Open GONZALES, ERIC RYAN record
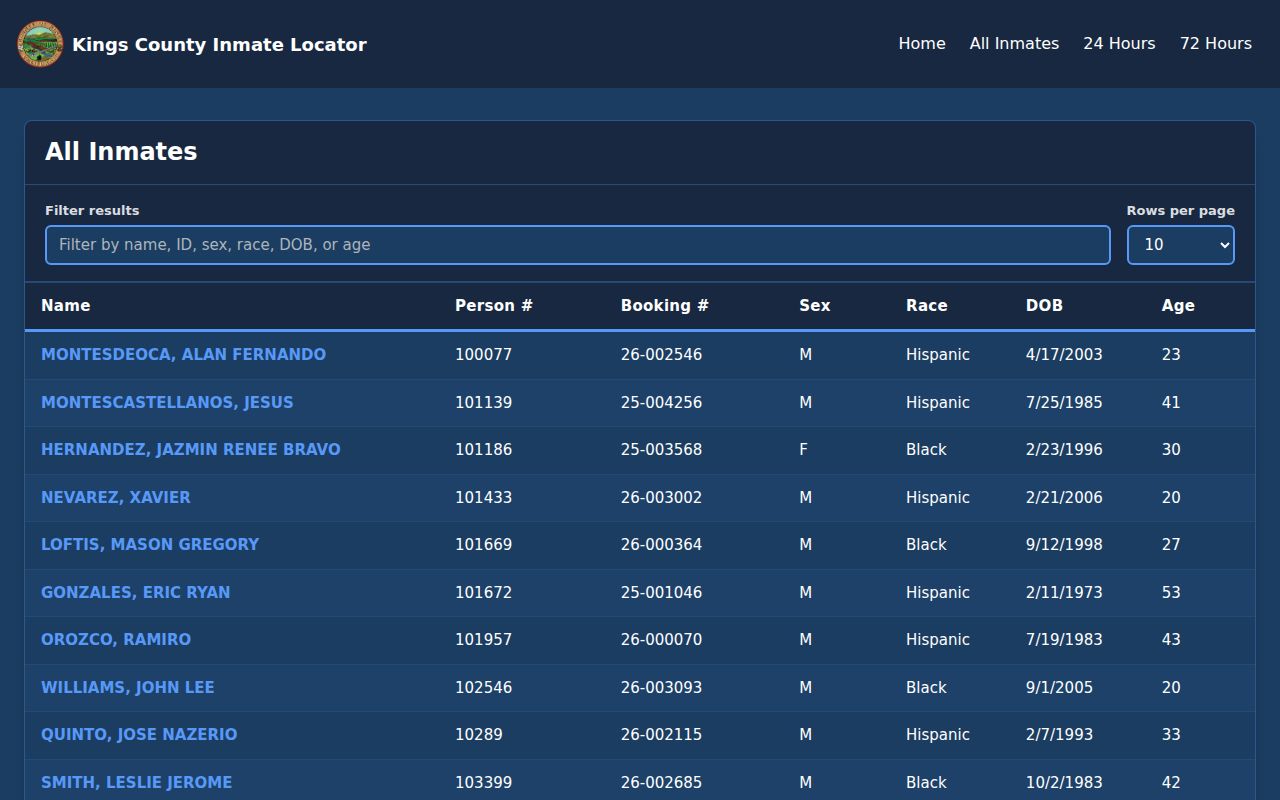Image resolution: width=1280 pixels, height=800 pixels. coord(136,593)
